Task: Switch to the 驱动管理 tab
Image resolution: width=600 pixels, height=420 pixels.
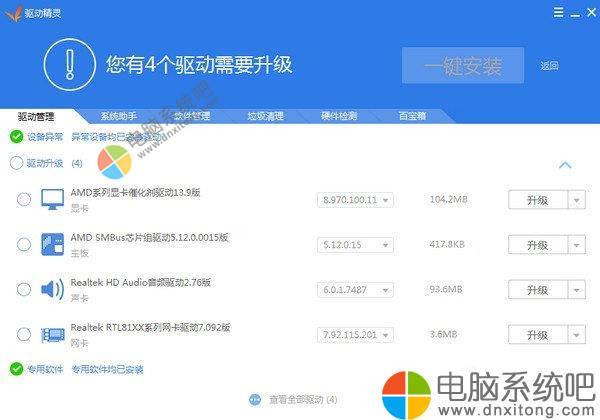Action: (36, 116)
